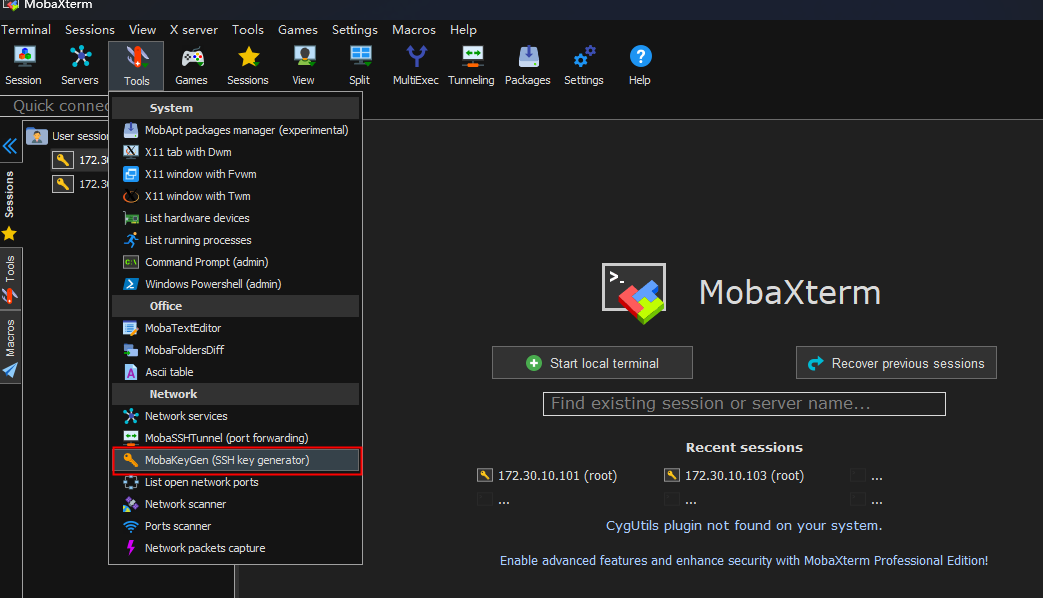Launch Command Prompt (admin)
This screenshot has height=598, width=1043.
235,262
